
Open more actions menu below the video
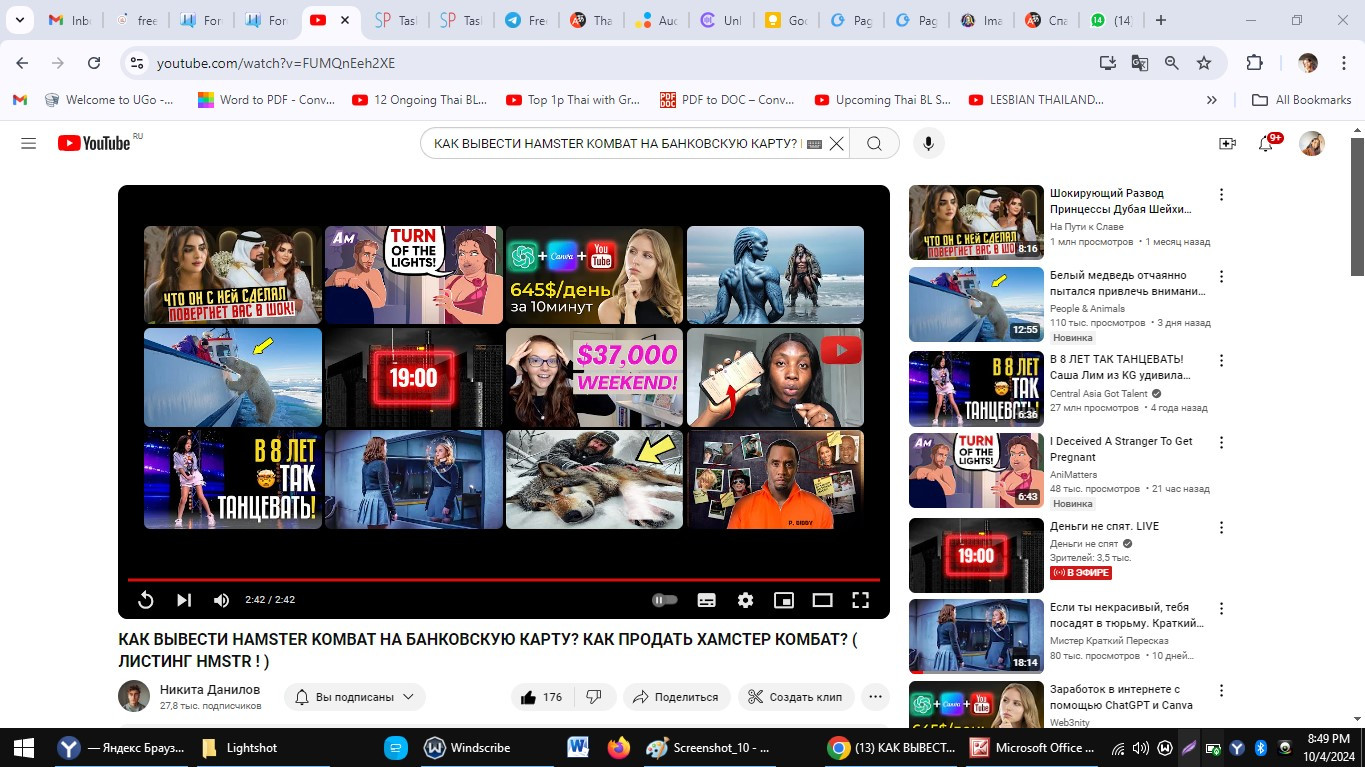point(876,697)
